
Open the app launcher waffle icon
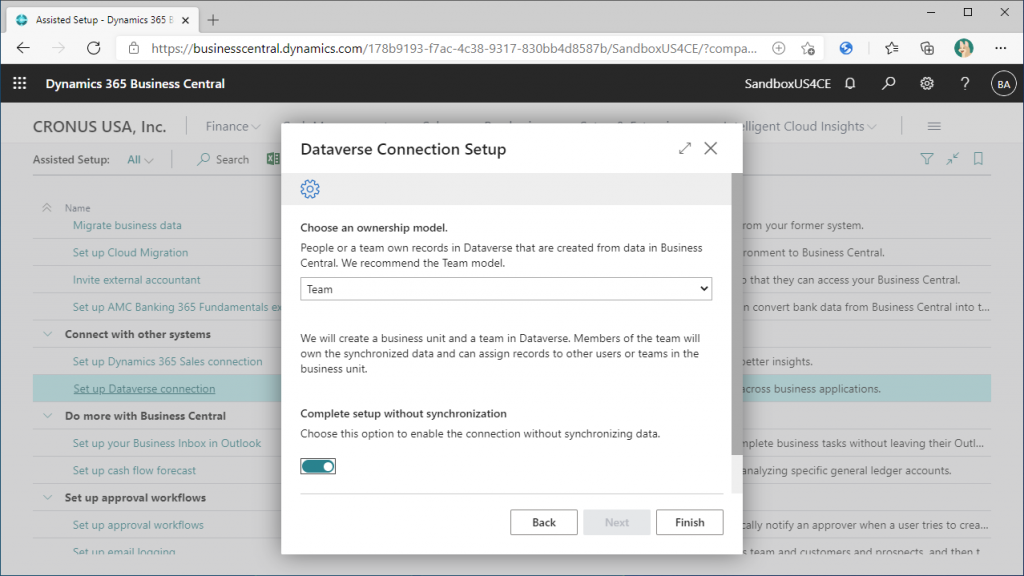point(20,84)
